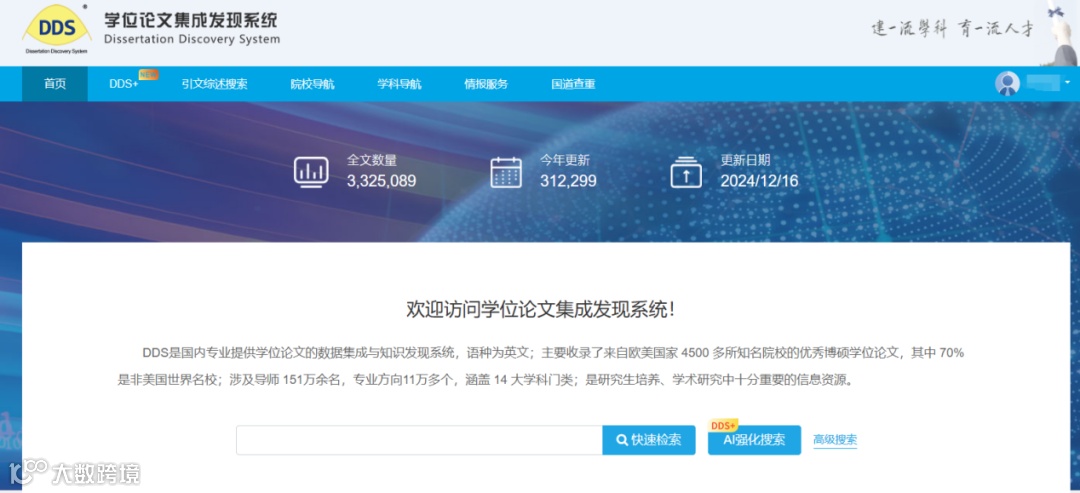Viewport: 1080px width, 493px height.
Task: Click the 更新日期 label
Action: click(745, 160)
